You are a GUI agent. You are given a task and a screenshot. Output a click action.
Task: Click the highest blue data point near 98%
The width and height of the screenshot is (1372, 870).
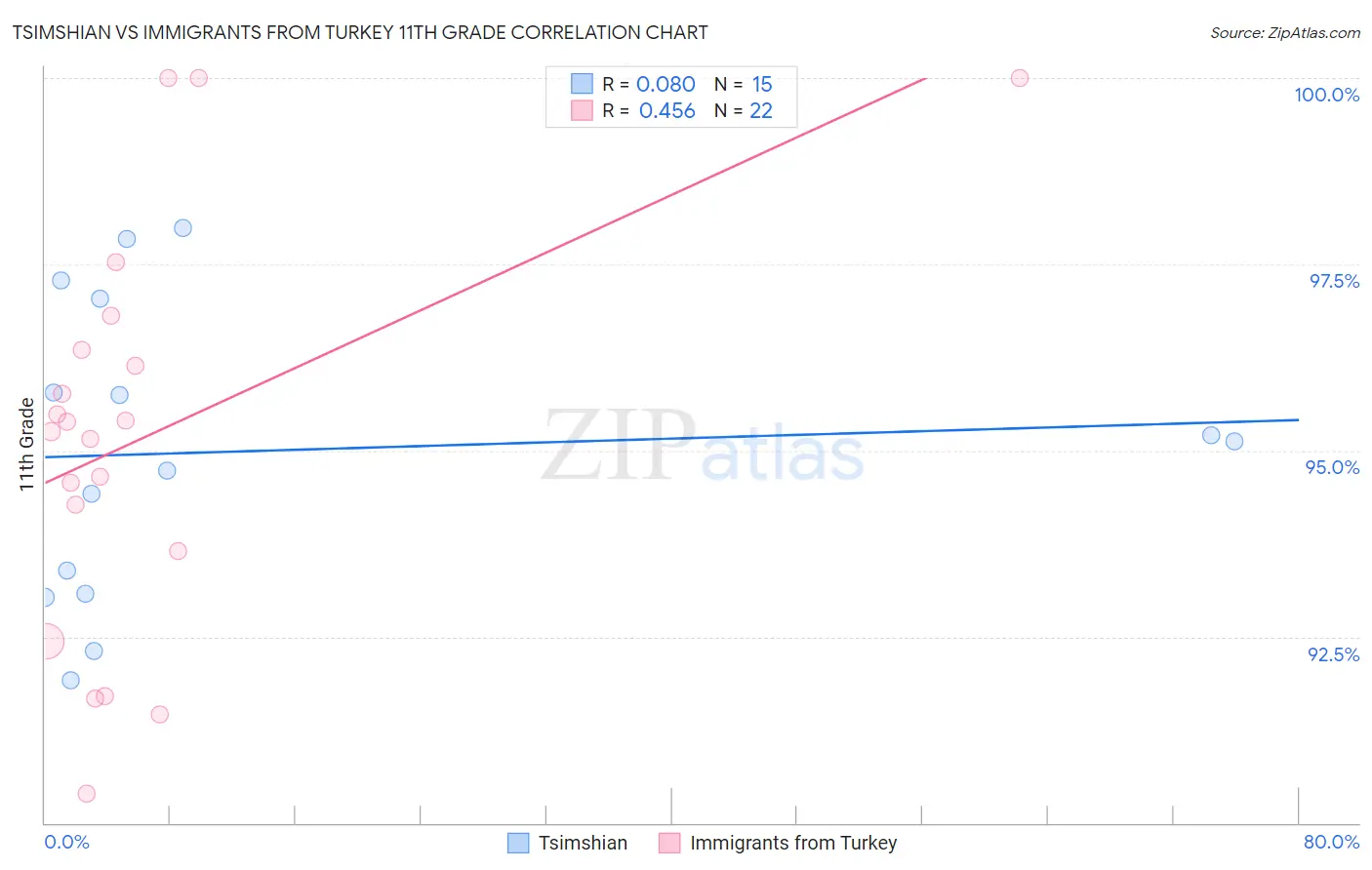pos(182,228)
